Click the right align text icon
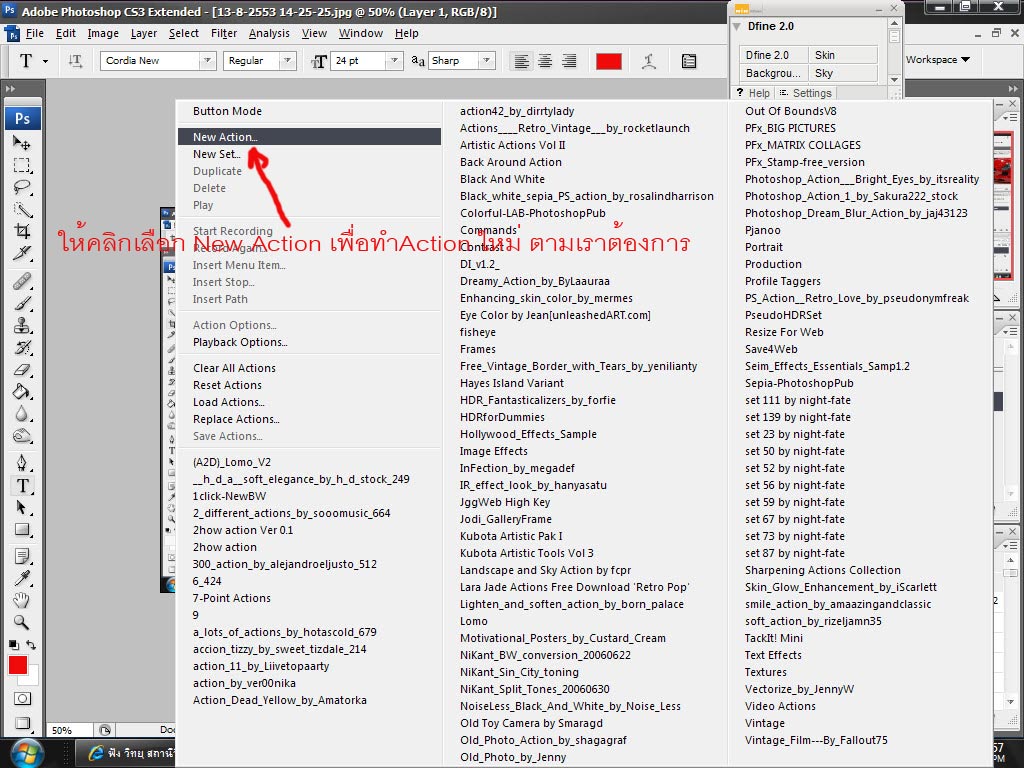This screenshot has height=768, width=1024. click(x=569, y=61)
